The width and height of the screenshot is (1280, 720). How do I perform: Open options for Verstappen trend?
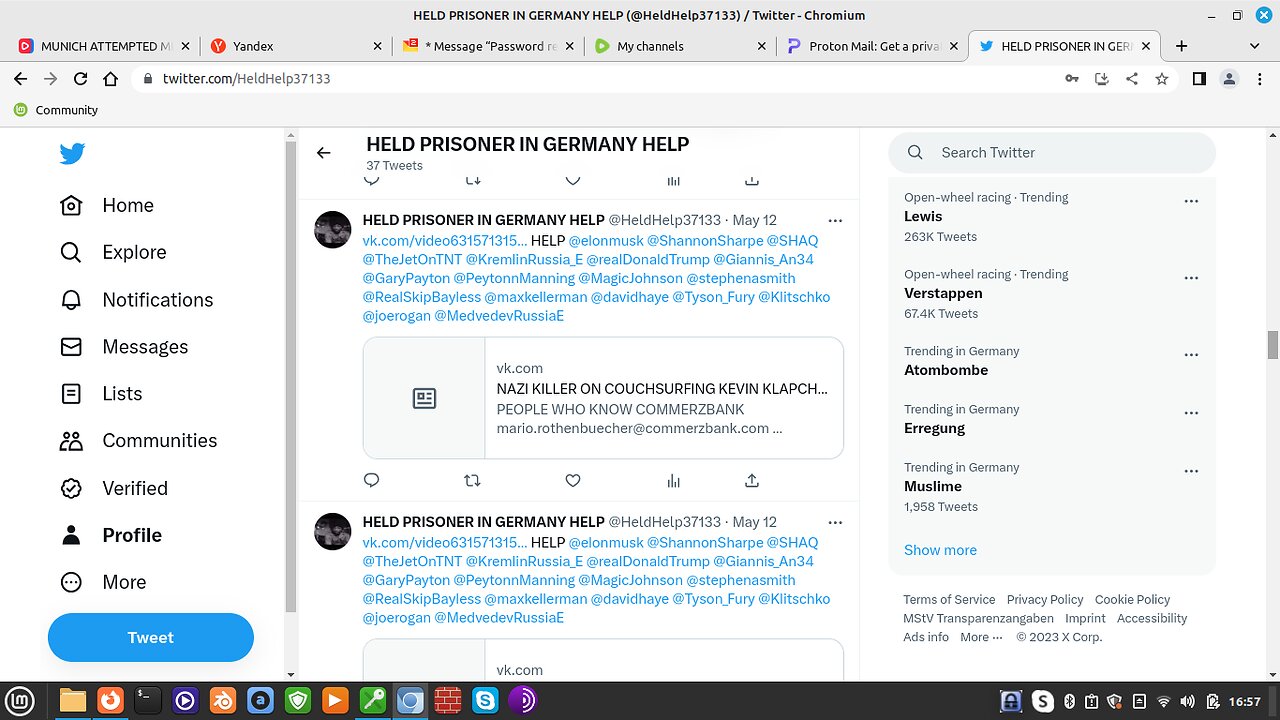tap(1191, 278)
